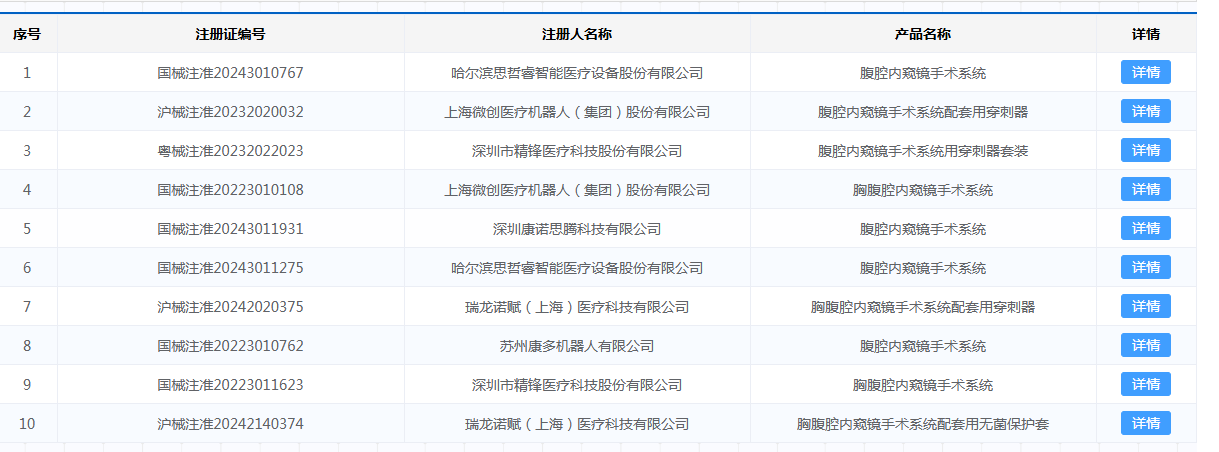Select registration number 国械注准20223011623
This screenshot has width=1219, height=452.
(230, 385)
